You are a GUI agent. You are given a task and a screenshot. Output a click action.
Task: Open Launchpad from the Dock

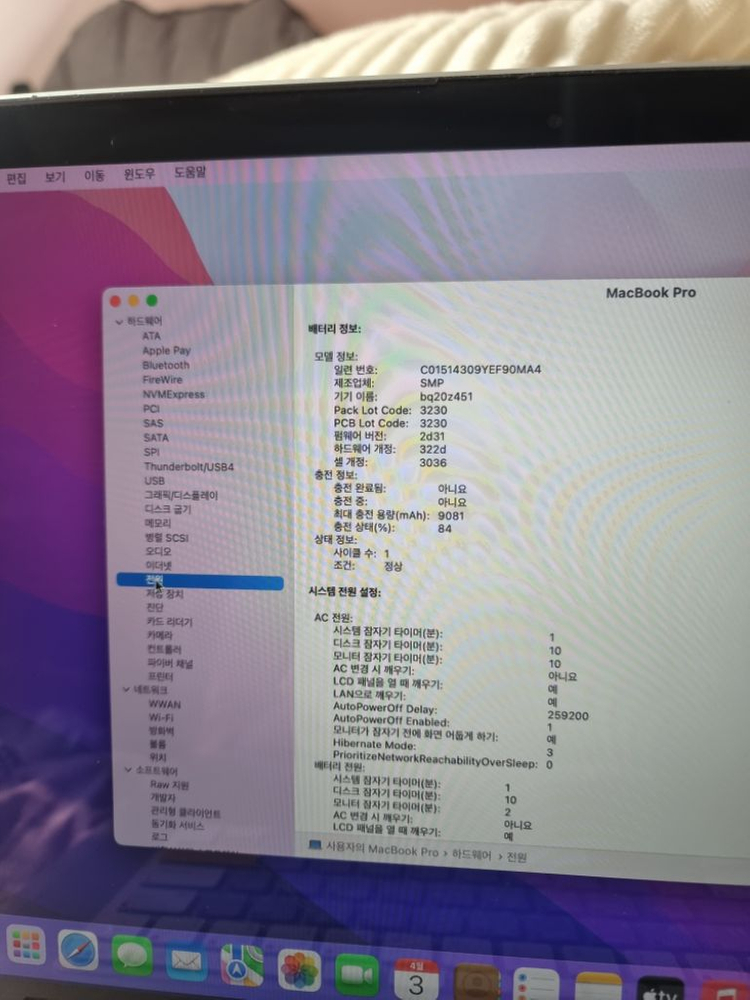click(26, 945)
